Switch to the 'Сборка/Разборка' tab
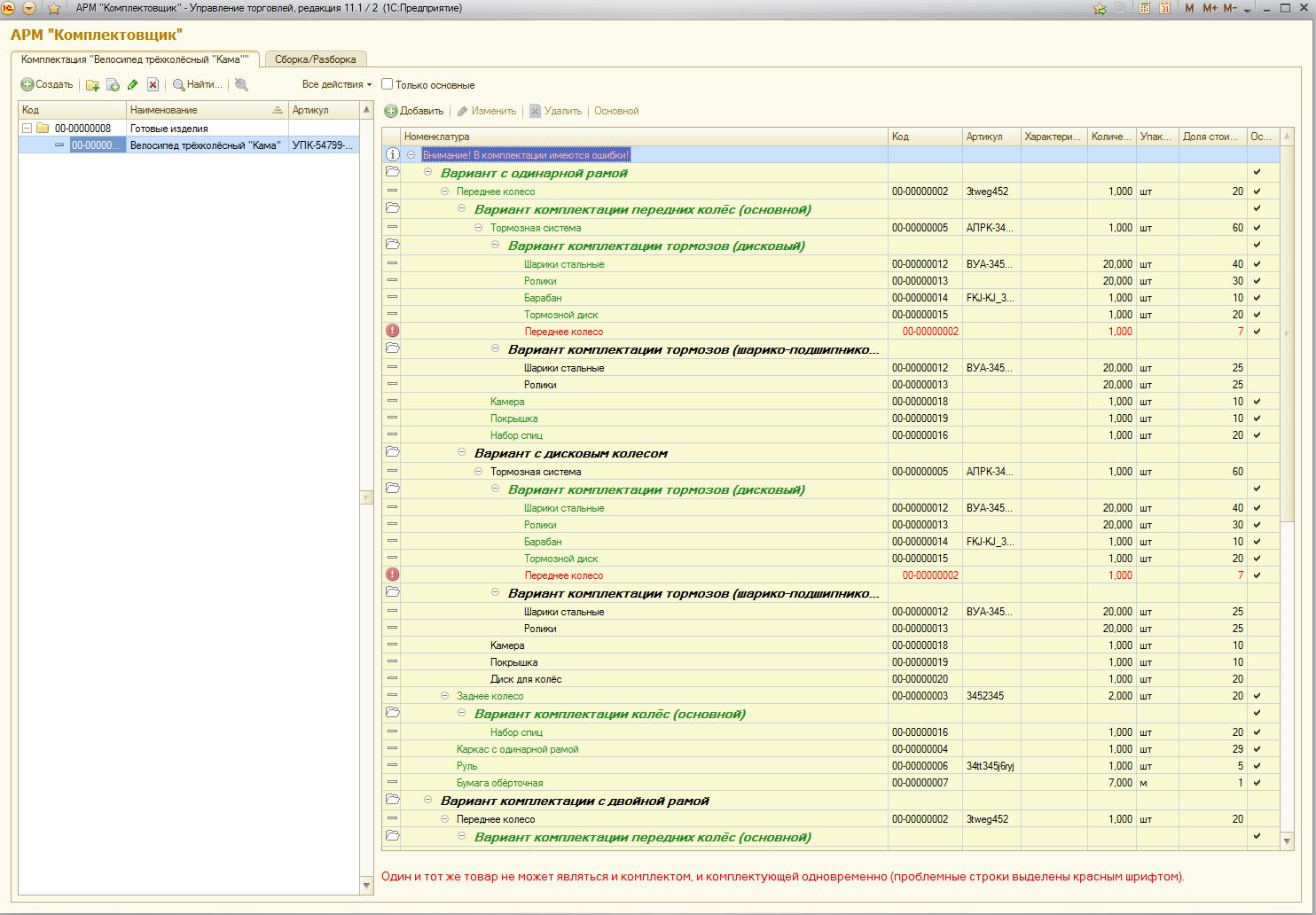Viewport: 1316px width, 915px height. click(316, 59)
